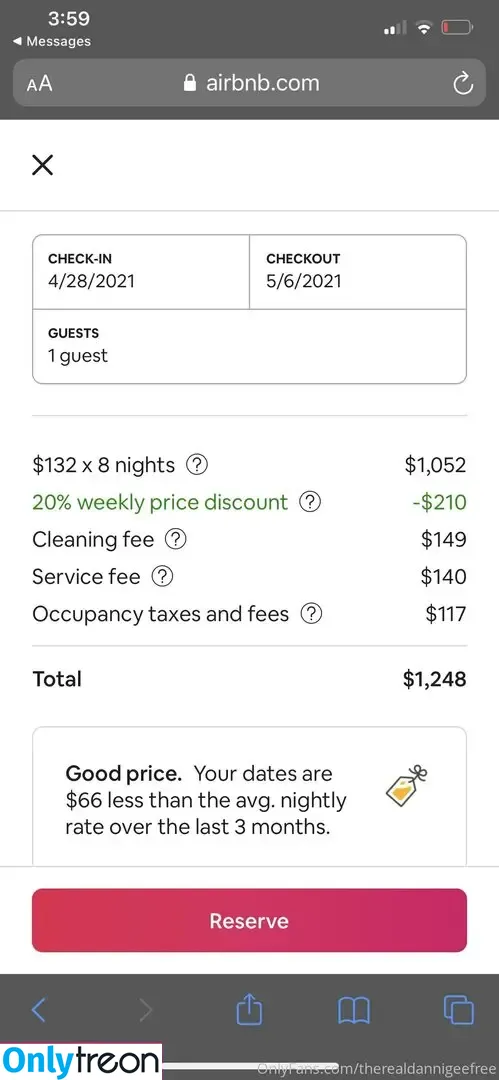Tap the airbnb.com address bar
The height and width of the screenshot is (1080, 499).
click(x=250, y=83)
